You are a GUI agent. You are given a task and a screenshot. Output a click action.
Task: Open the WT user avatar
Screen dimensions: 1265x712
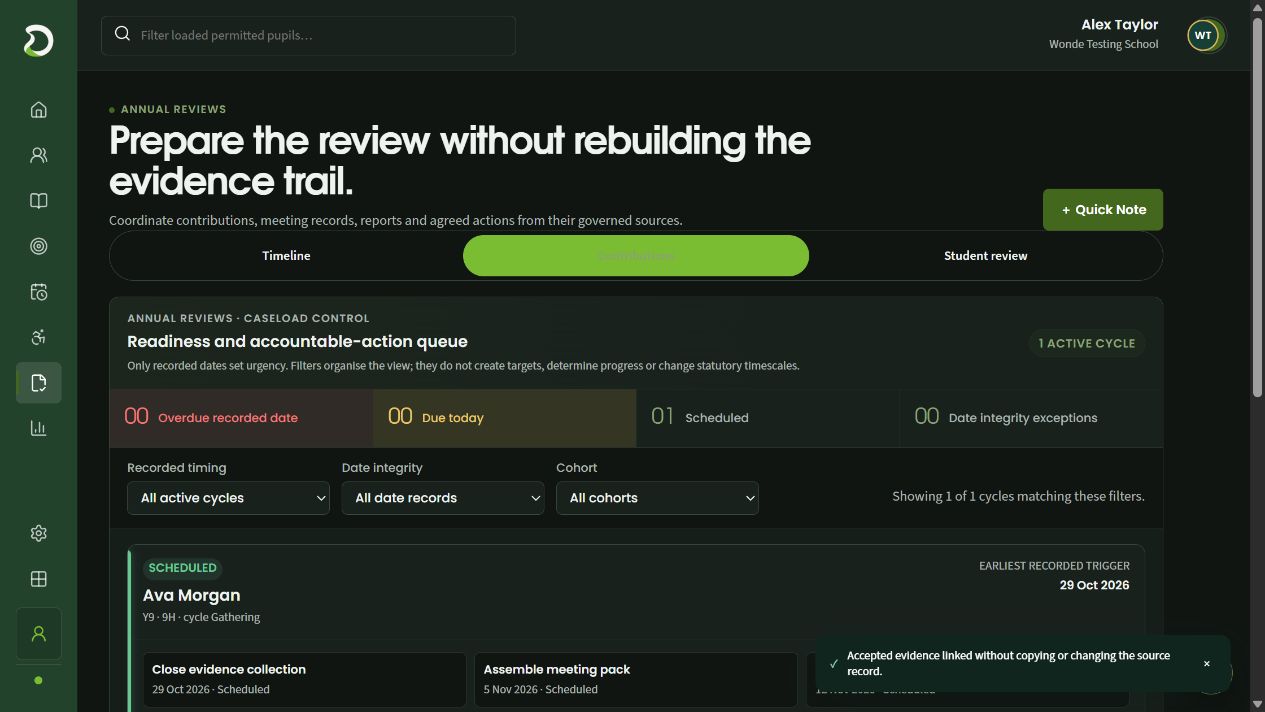(1203, 35)
